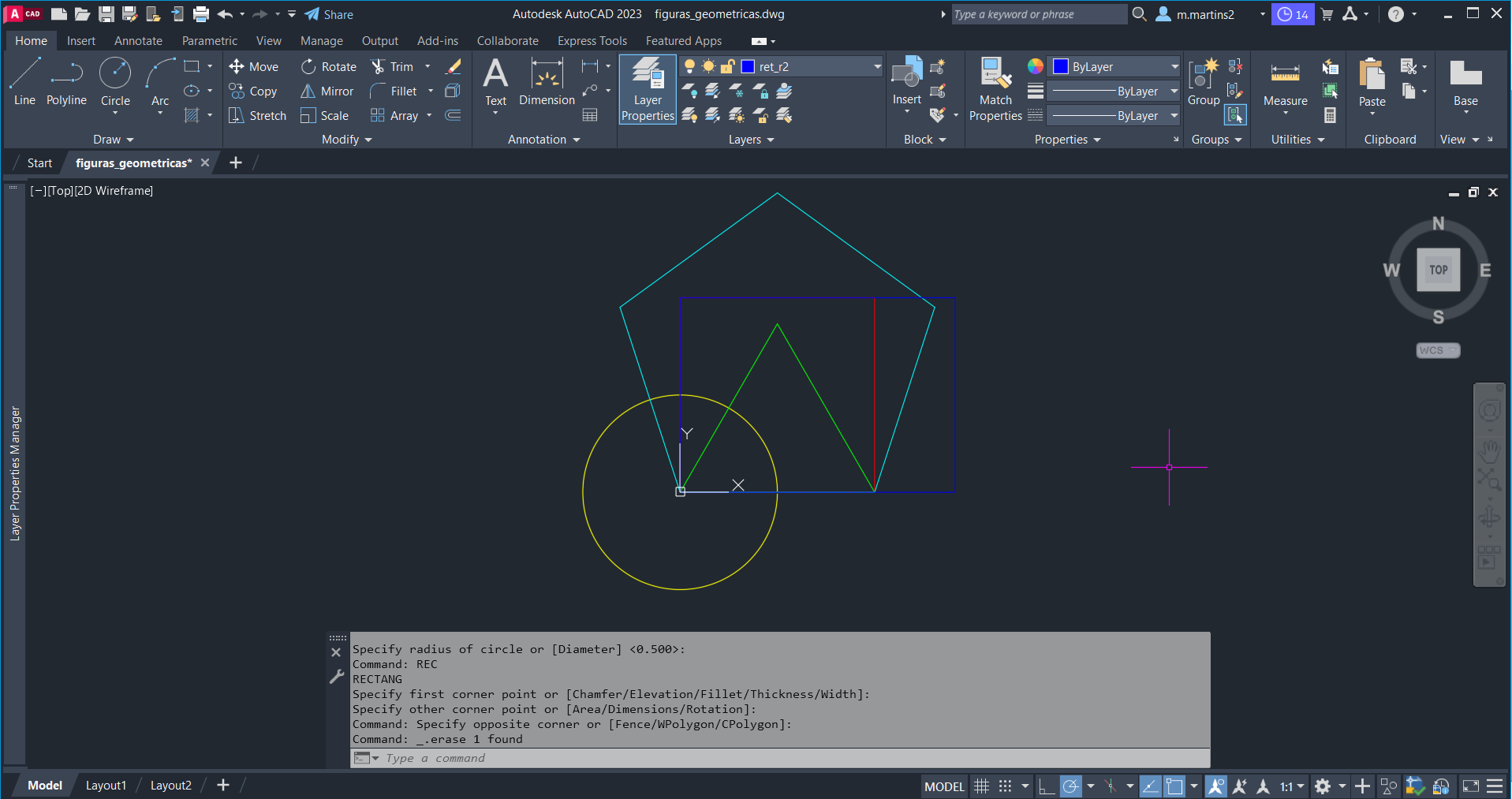The height and width of the screenshot is (799, 1512).
Task: Switch to the Annotate ribbon tab
Action: 138,41
